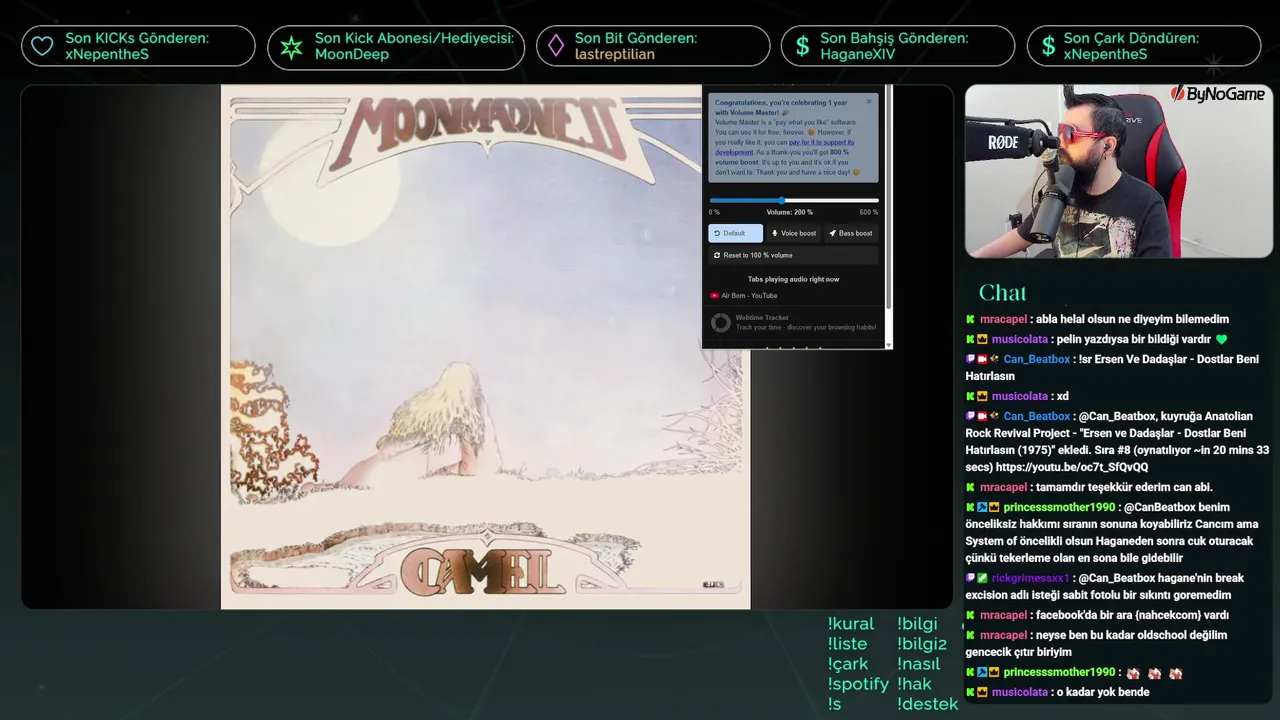Click musicolata username on the pelin yazdıysa message

[x=1019, y=339]
